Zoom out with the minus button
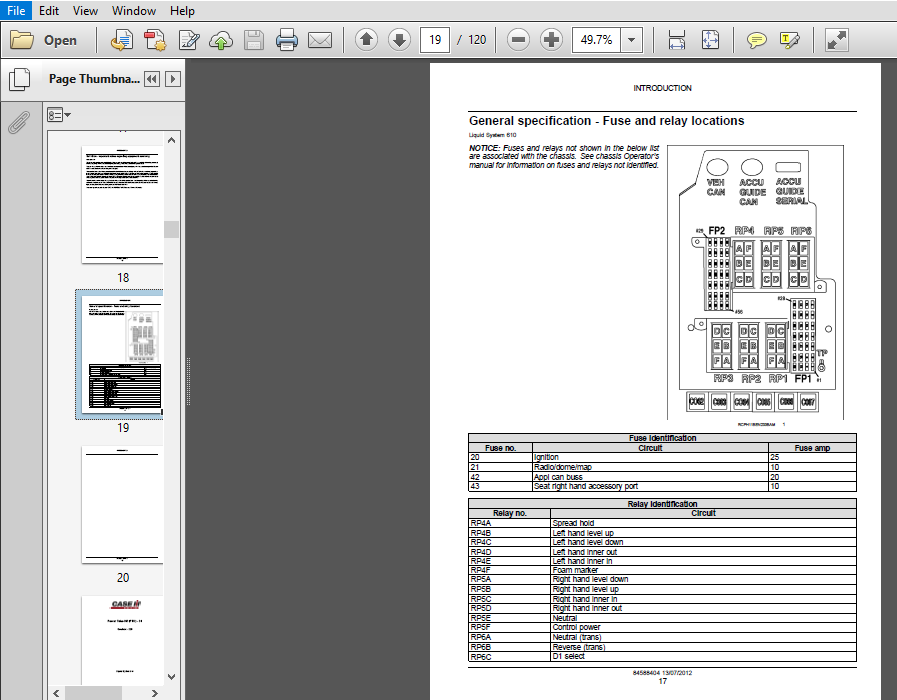Image resolution: width=897 pixels, height=700 pixels. point(518,40)
